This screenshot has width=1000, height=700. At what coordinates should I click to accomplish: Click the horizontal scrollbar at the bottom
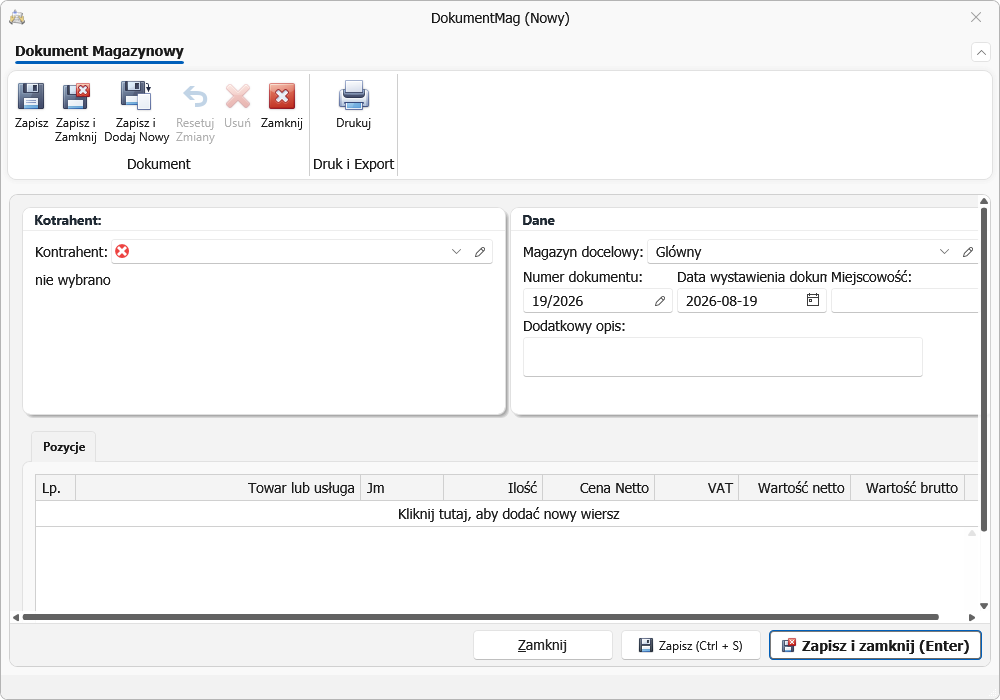click(481, 617)
